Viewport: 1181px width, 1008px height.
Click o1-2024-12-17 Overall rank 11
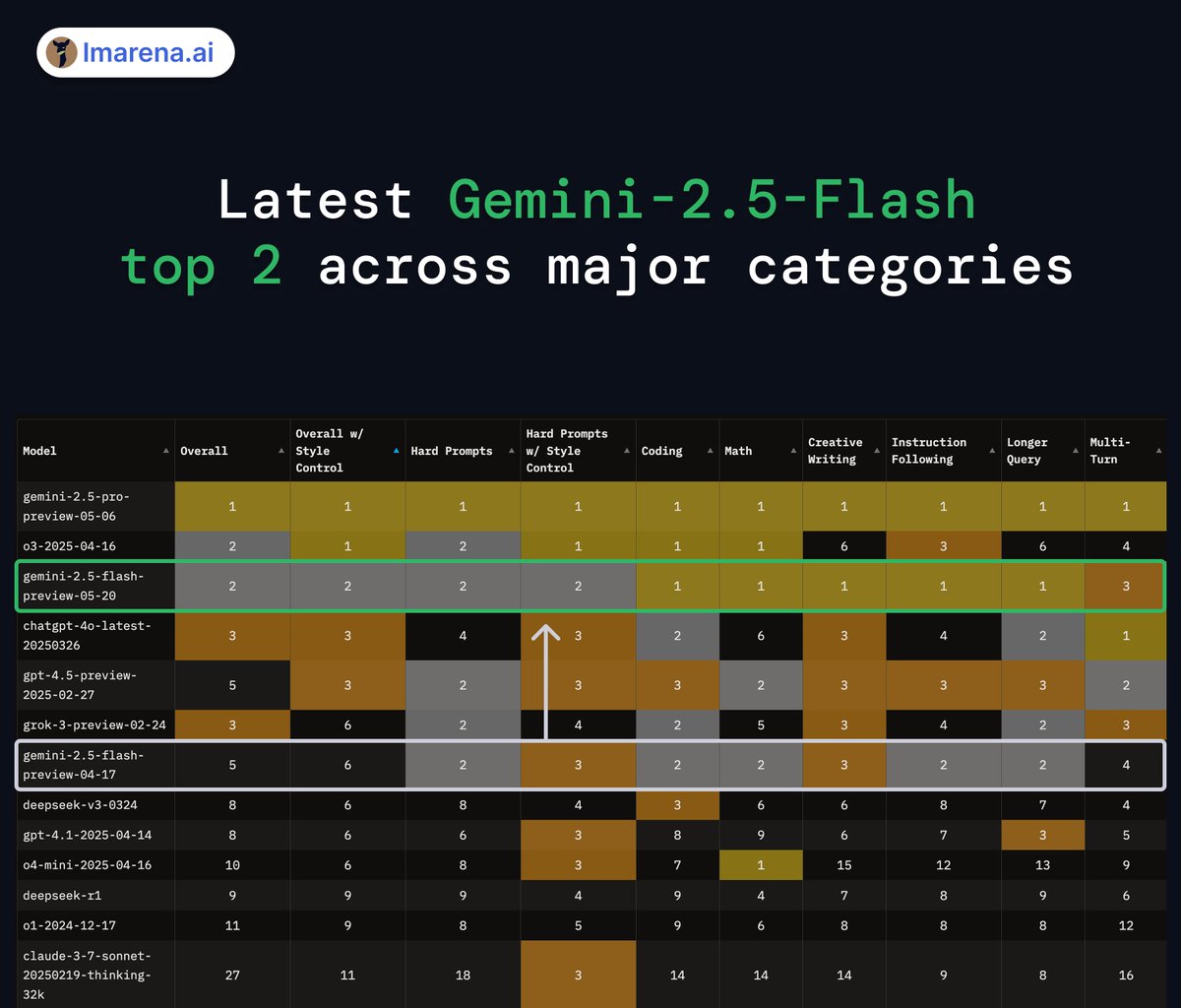(x=232, y=925)
